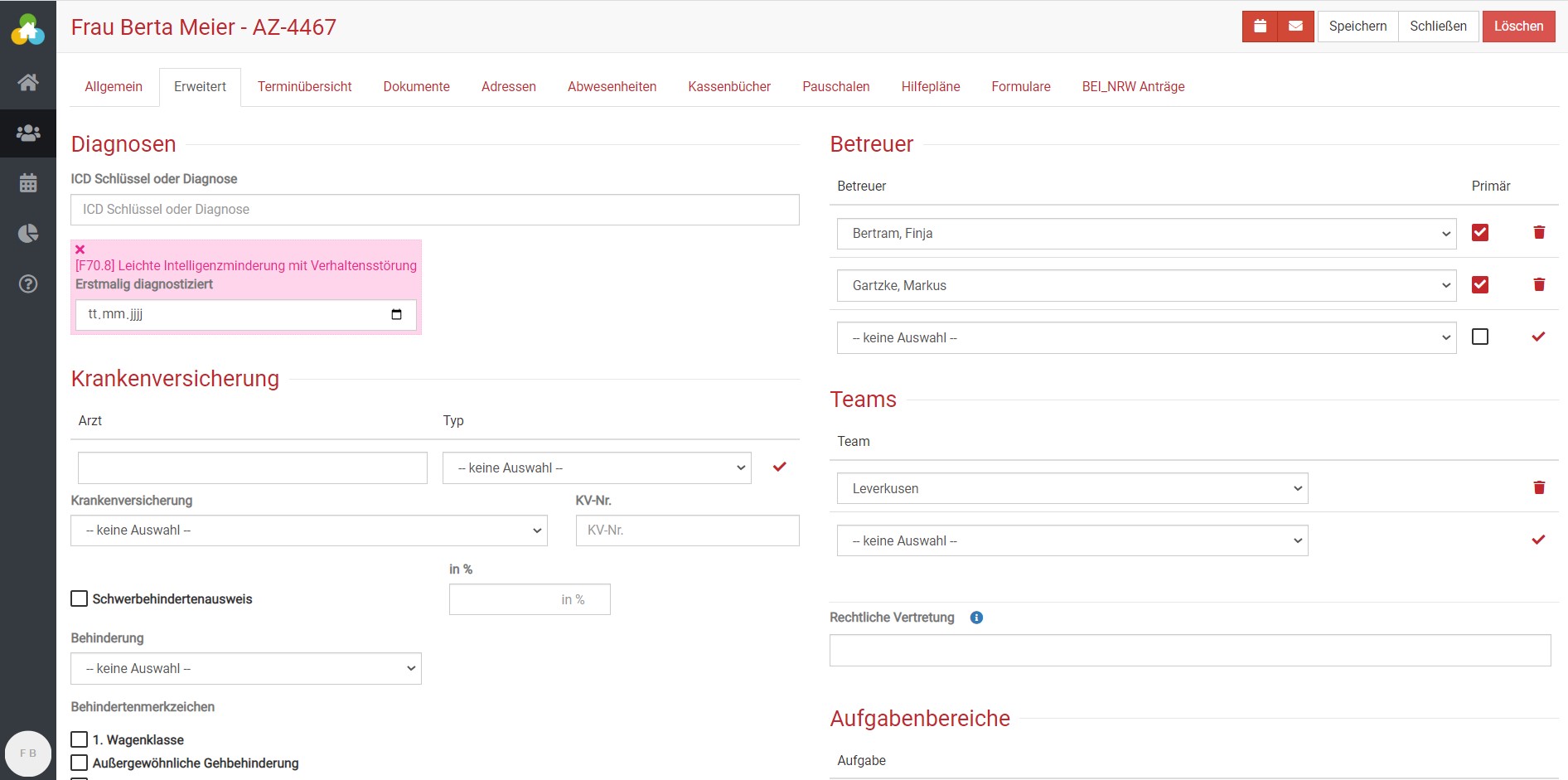The image size is (1568, 780).
Task: Open the Leverkusen team dropdown
Action: coord(1072,489)
